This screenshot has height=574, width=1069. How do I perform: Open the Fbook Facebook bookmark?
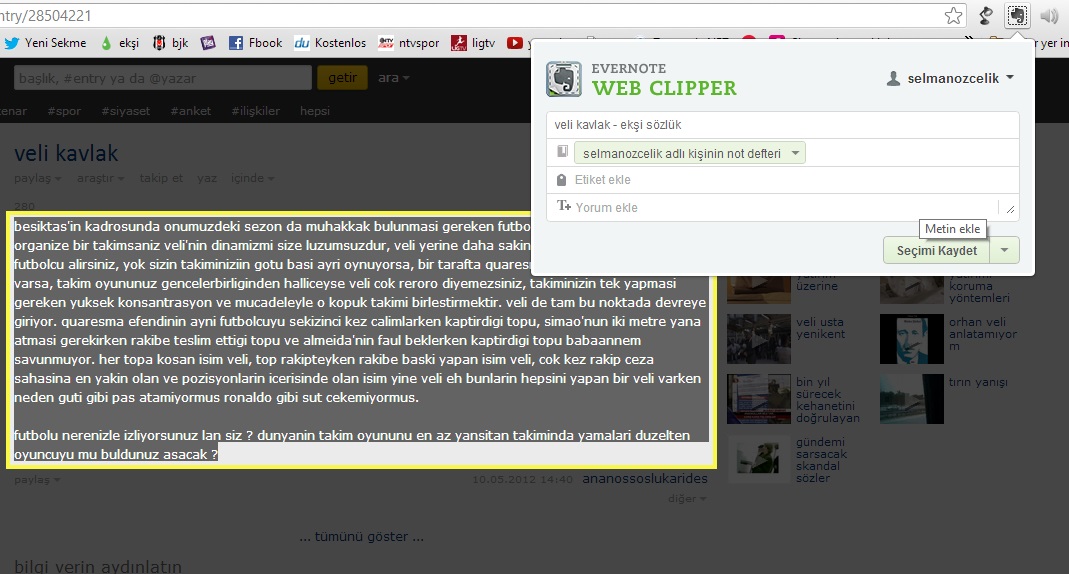(255, 43)
